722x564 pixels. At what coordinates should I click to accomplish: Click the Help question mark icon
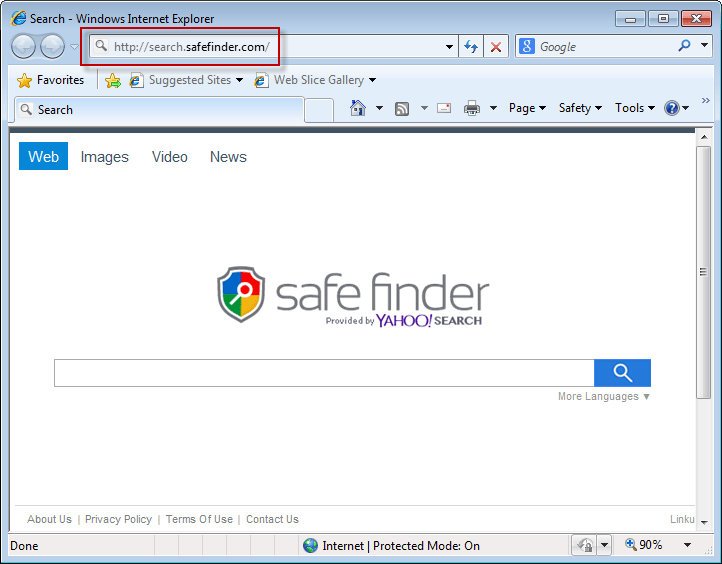tap(672, 108)
